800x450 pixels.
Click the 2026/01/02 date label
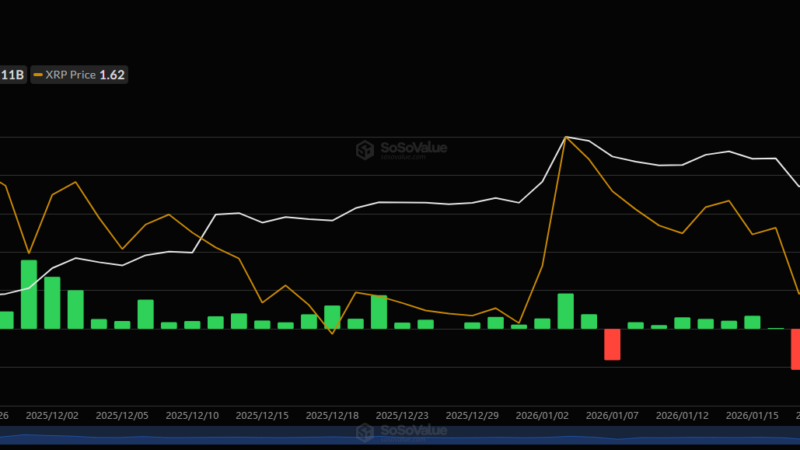(x=542, y=416)
